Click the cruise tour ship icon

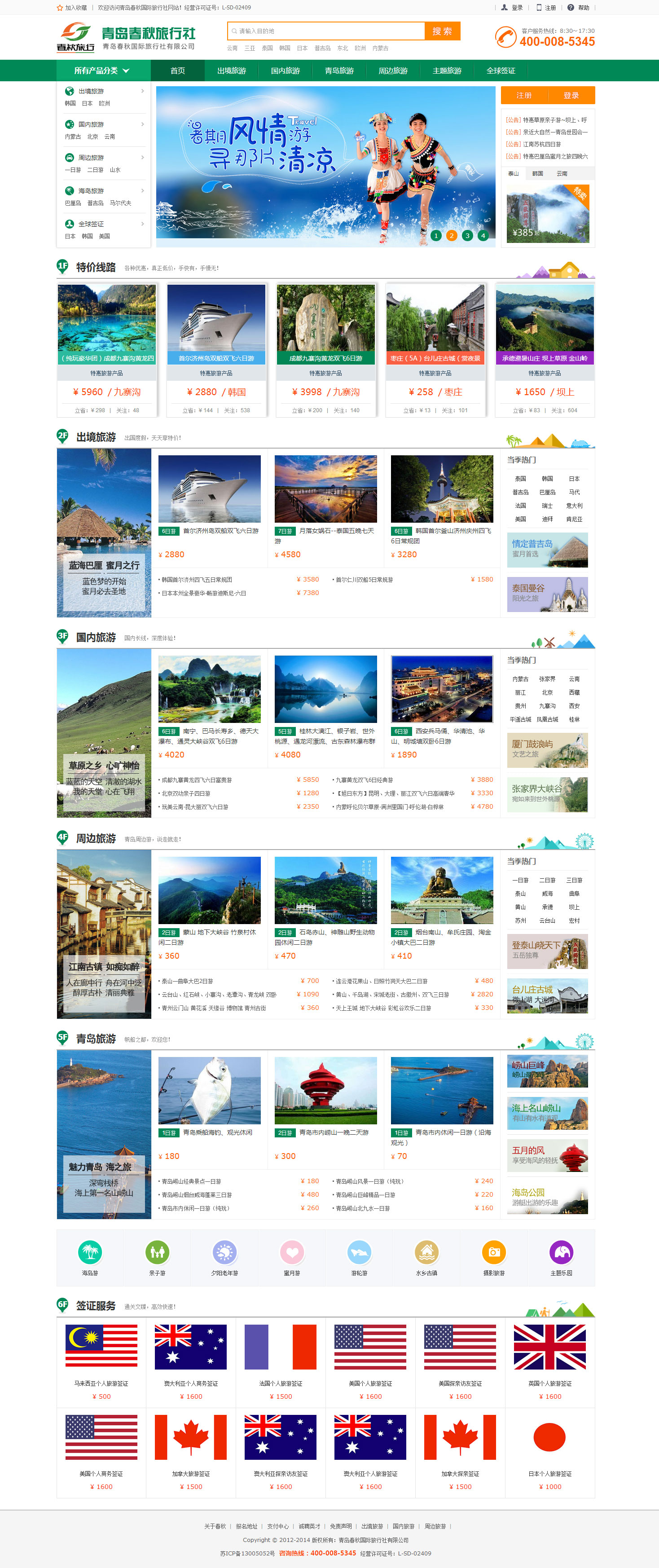pyautogui.click(x=359, y=1252)
